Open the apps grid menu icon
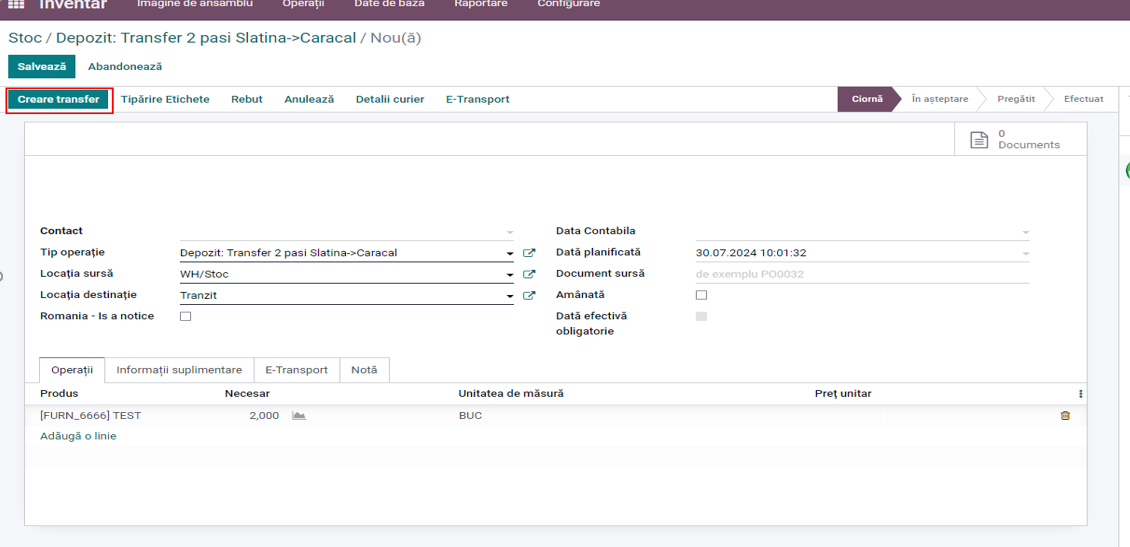Screen dimensions: 1130x547 pyautogui.click(x=16, y=4)
